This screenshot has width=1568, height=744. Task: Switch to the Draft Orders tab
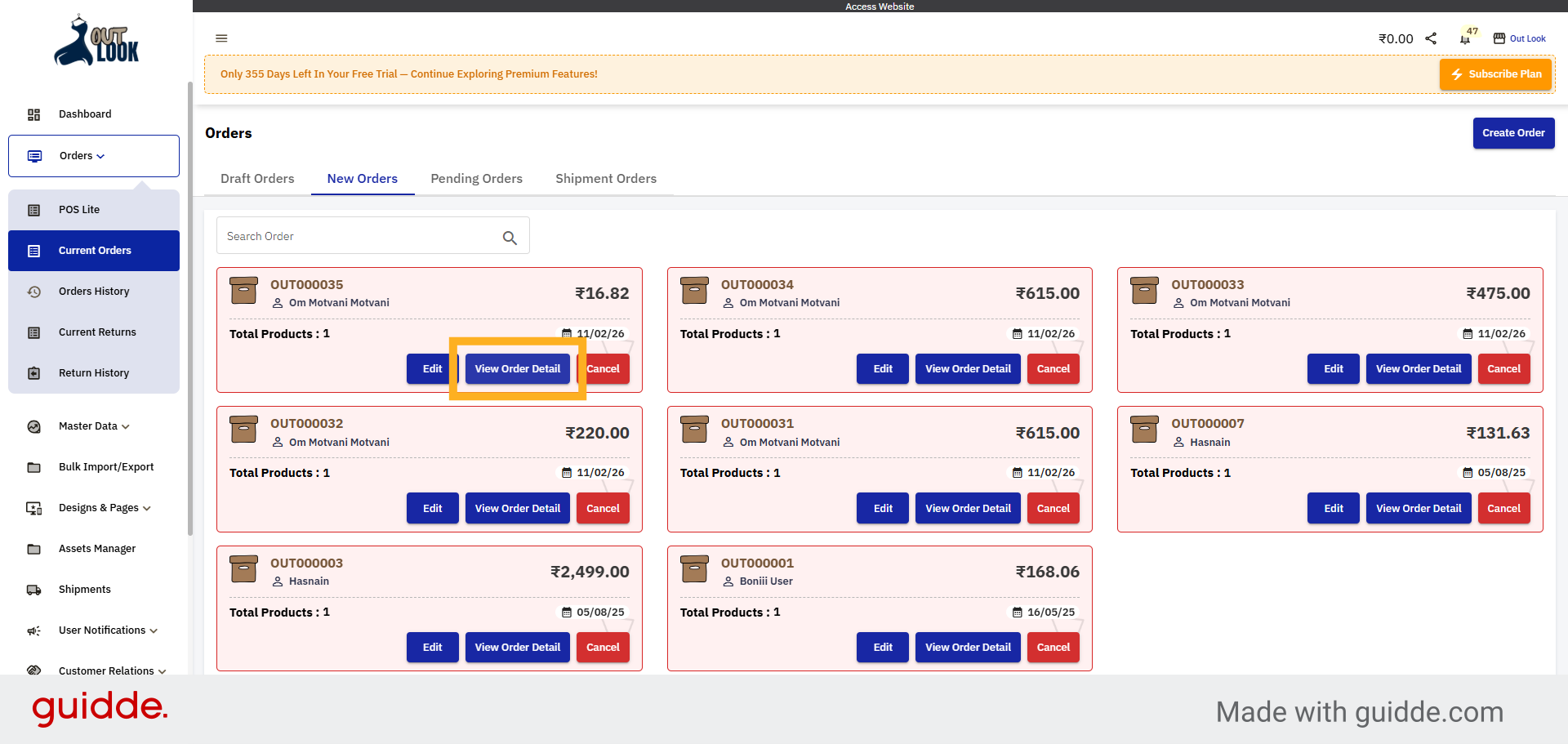pyautogui.click(x=257, y=179)
